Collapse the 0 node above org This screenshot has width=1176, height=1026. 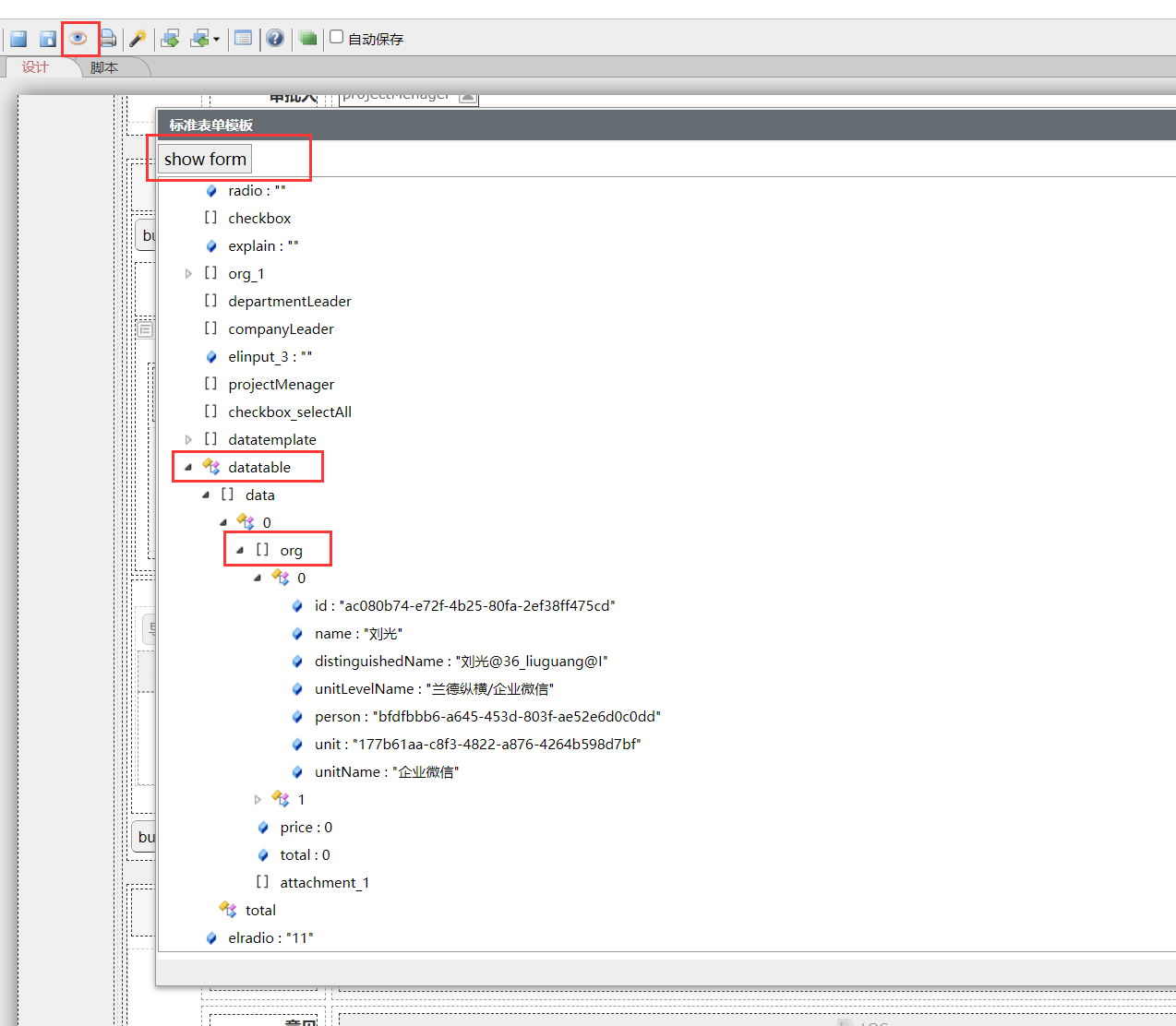tap(223, 523)
